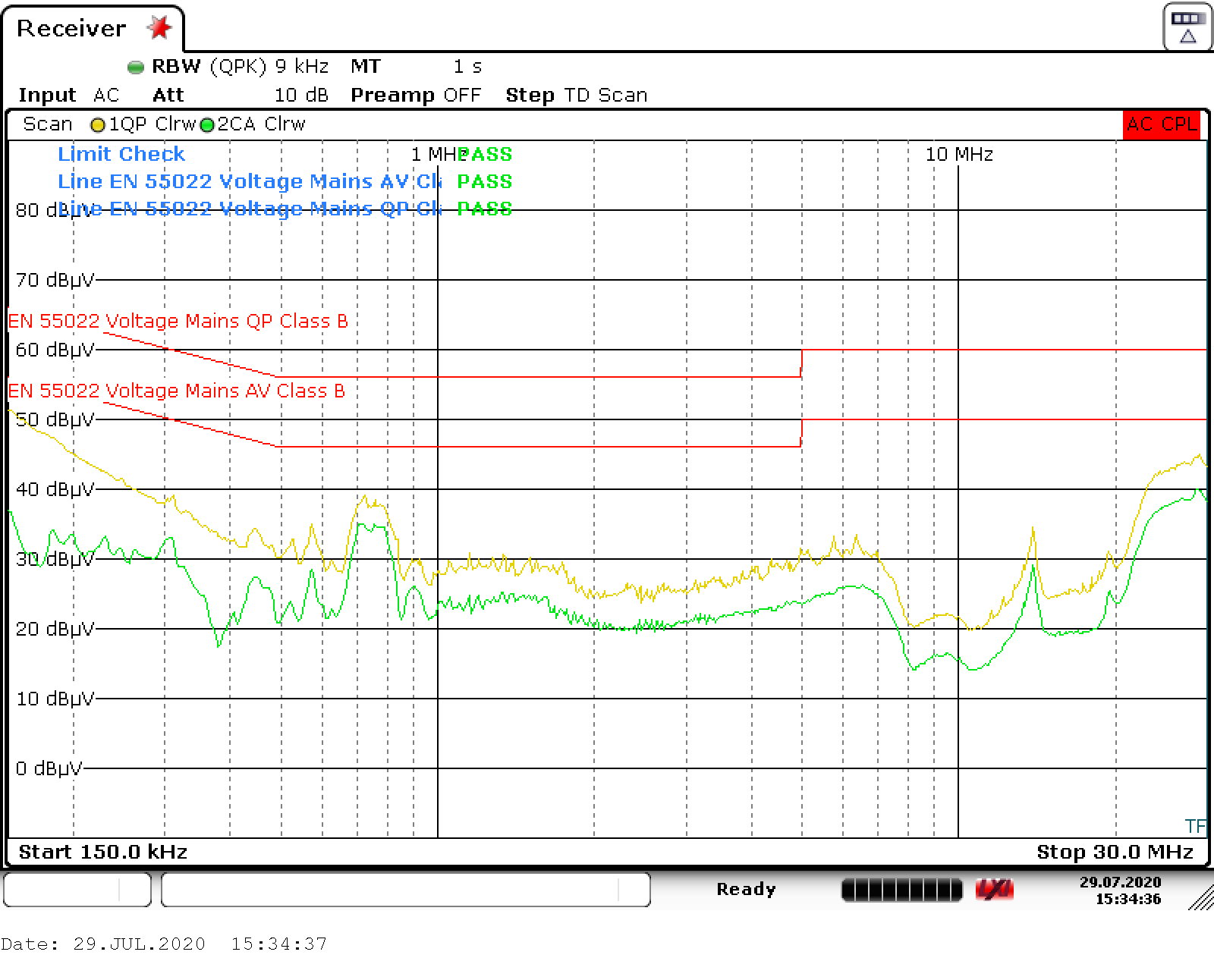
Task: Click the date and time 29.07.2020 display
Action: 1120,890
